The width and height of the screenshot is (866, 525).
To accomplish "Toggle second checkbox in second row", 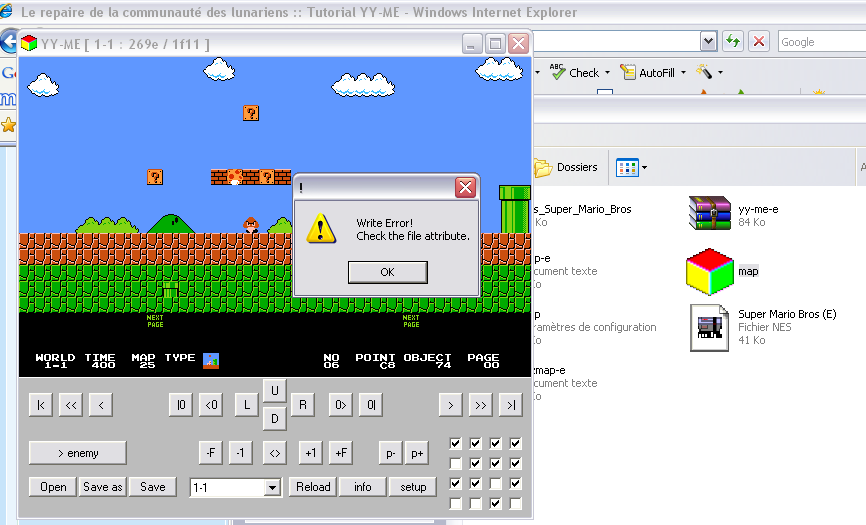I will 475,463.
